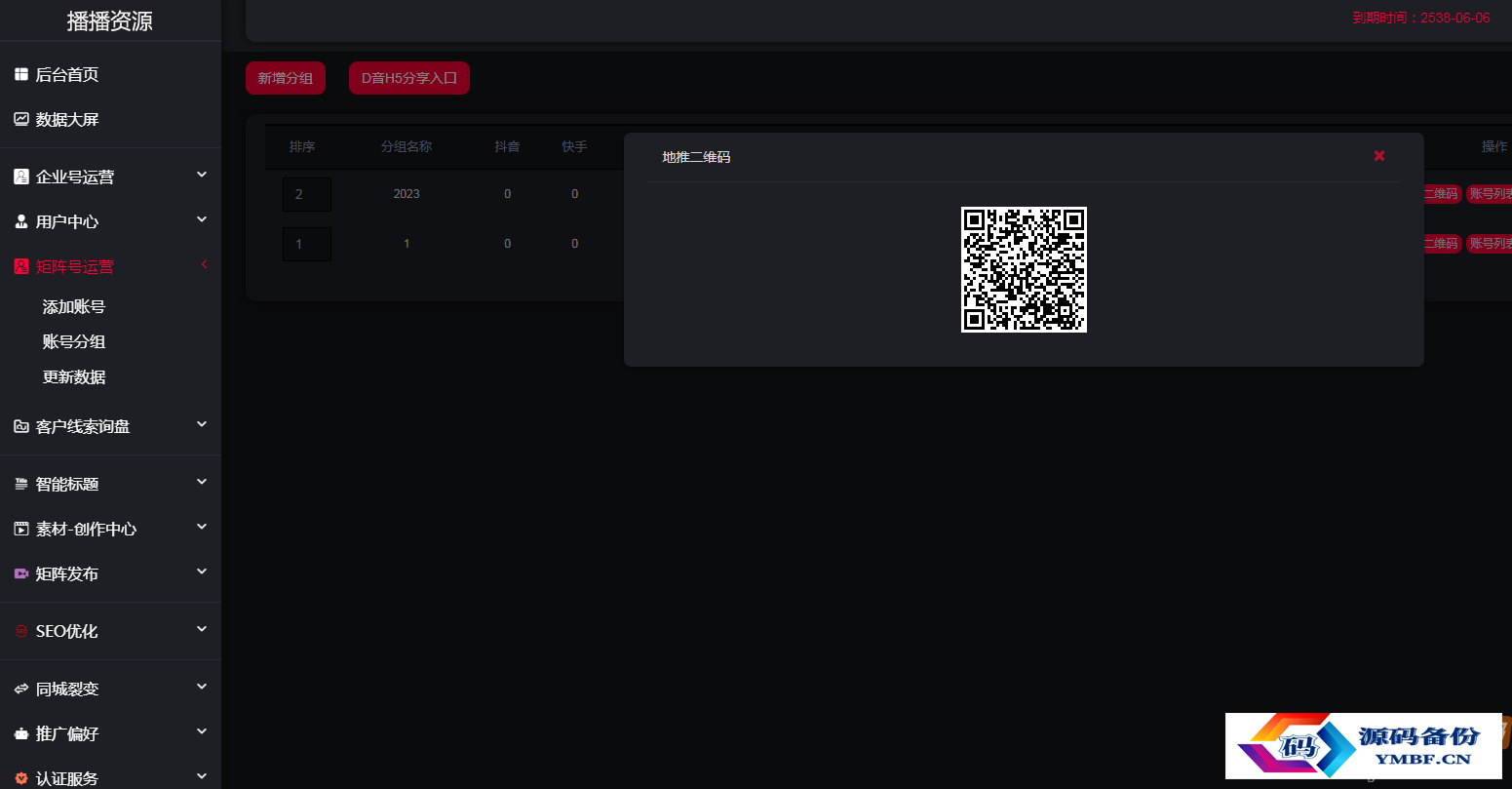Image resolution: width=1512 pixels, height=789 pixels.
Task: Expand the 企业号运营 chevron
Action: (x=202, y=175)
